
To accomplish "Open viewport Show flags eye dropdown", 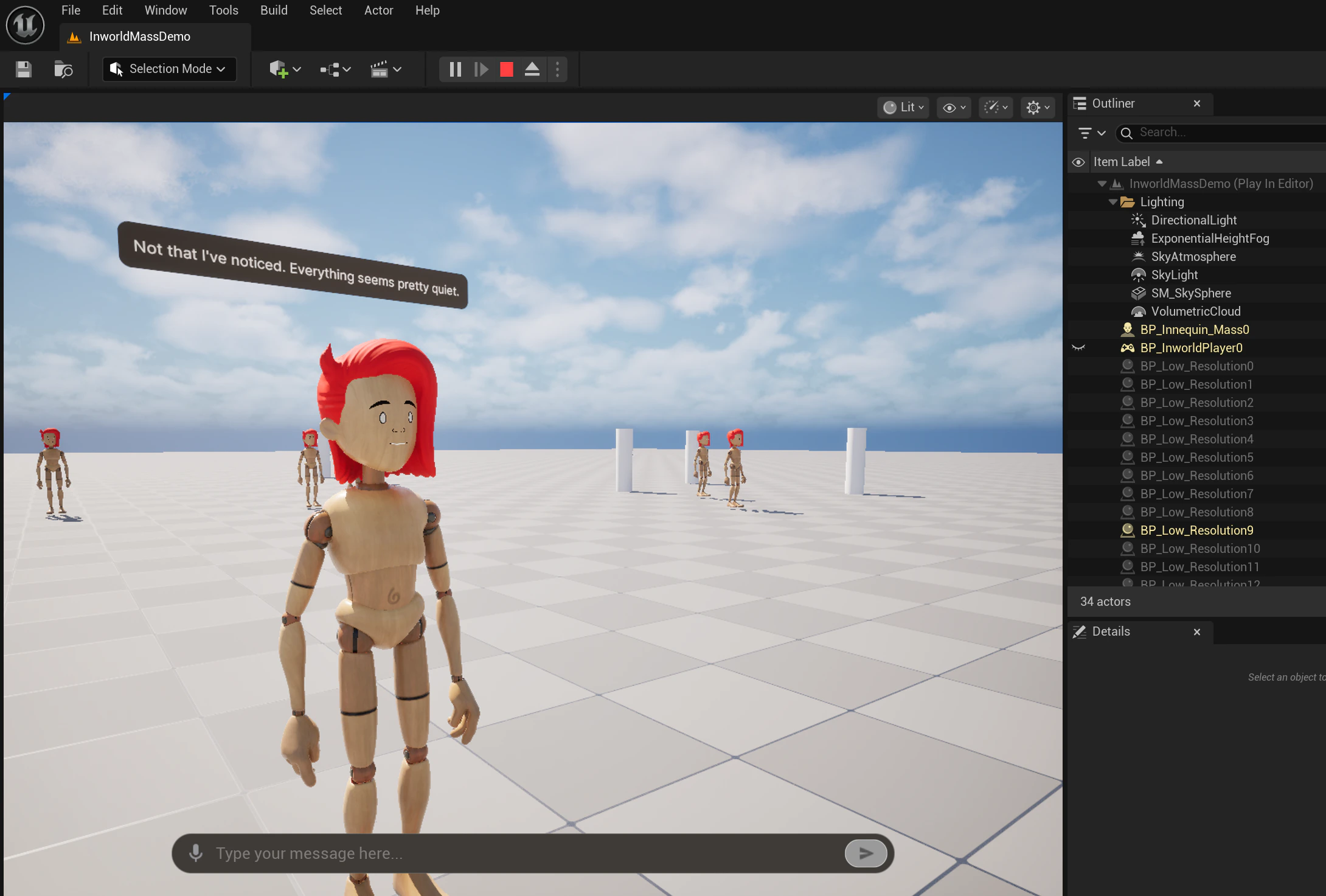I will 953,108.
